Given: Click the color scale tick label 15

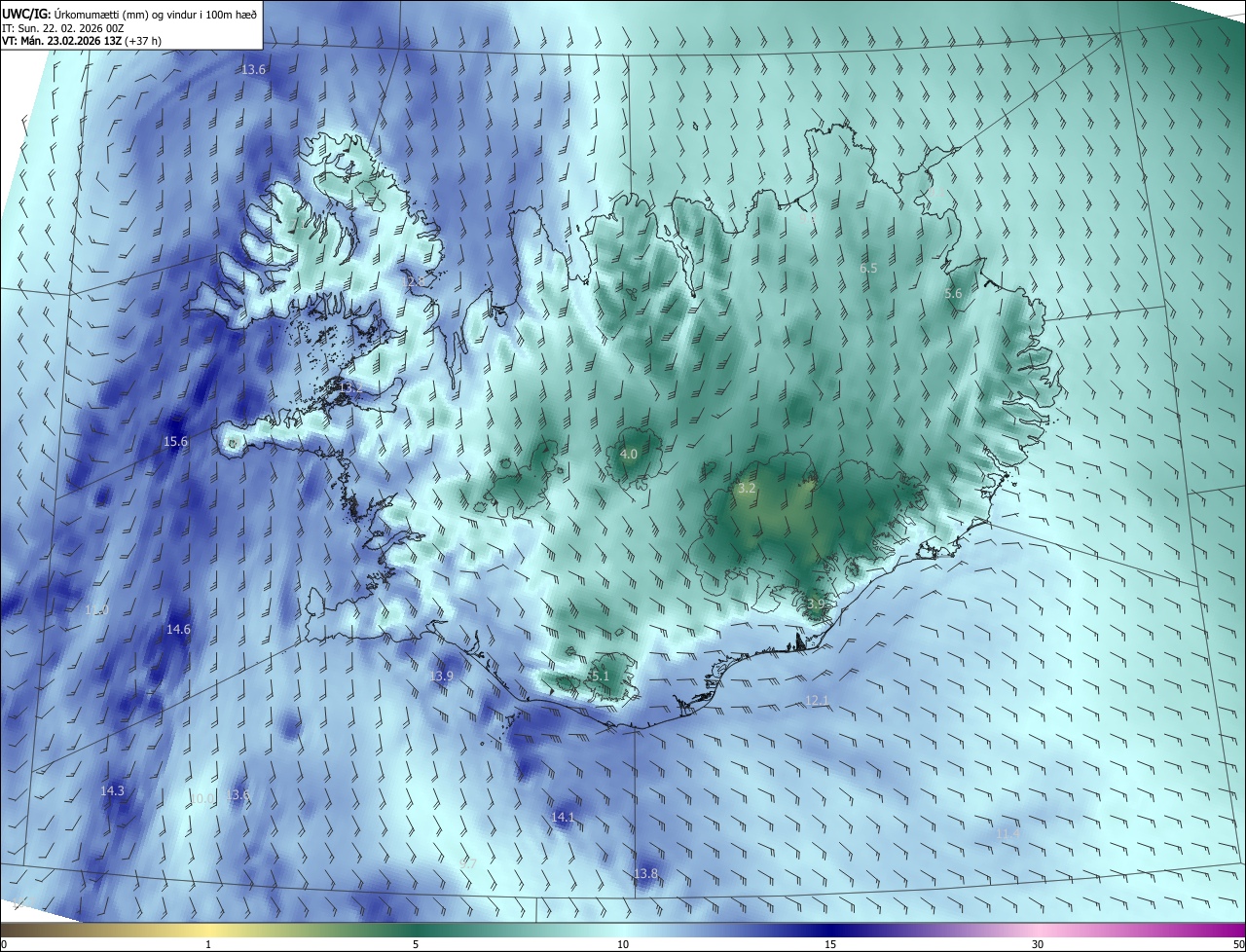Looking at the screenshot, I should [830, 944].
